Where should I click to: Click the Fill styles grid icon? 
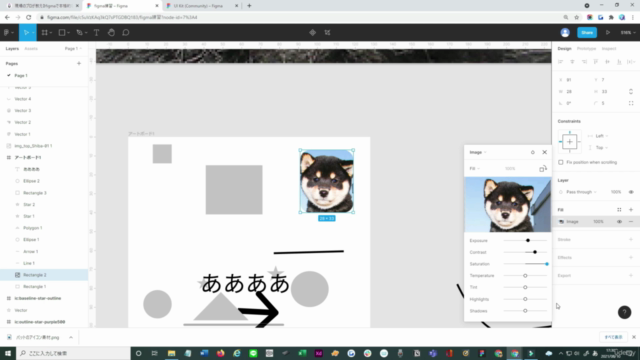(x=619, y=210)
